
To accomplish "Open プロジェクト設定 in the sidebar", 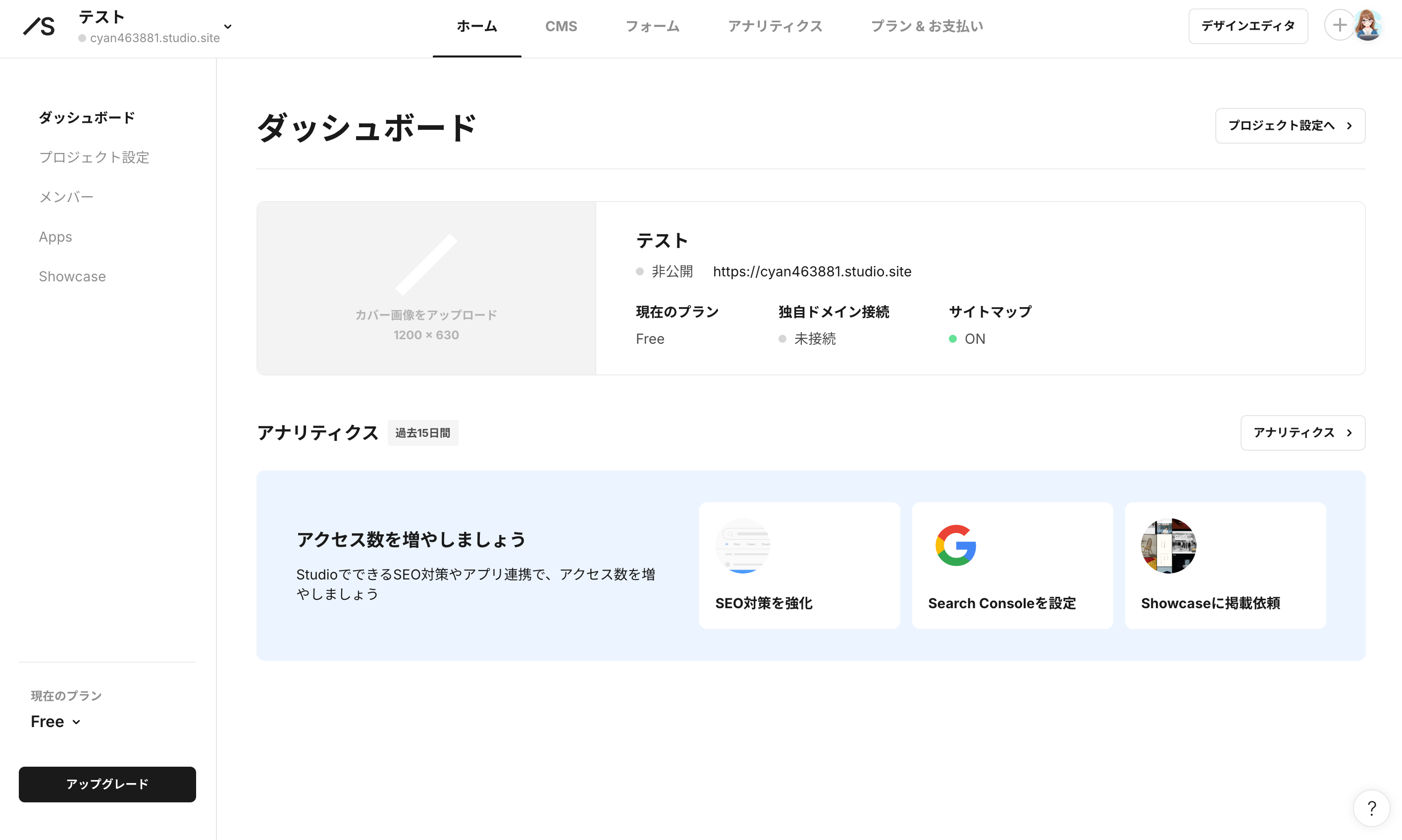I will click(94, 157).
